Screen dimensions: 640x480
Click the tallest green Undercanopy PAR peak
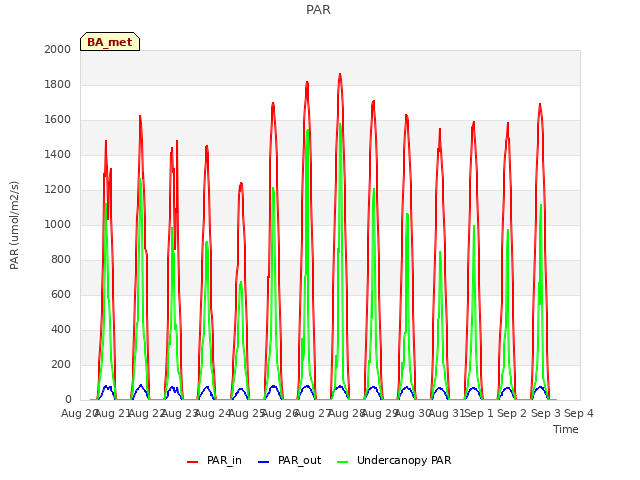coord(340,124)
